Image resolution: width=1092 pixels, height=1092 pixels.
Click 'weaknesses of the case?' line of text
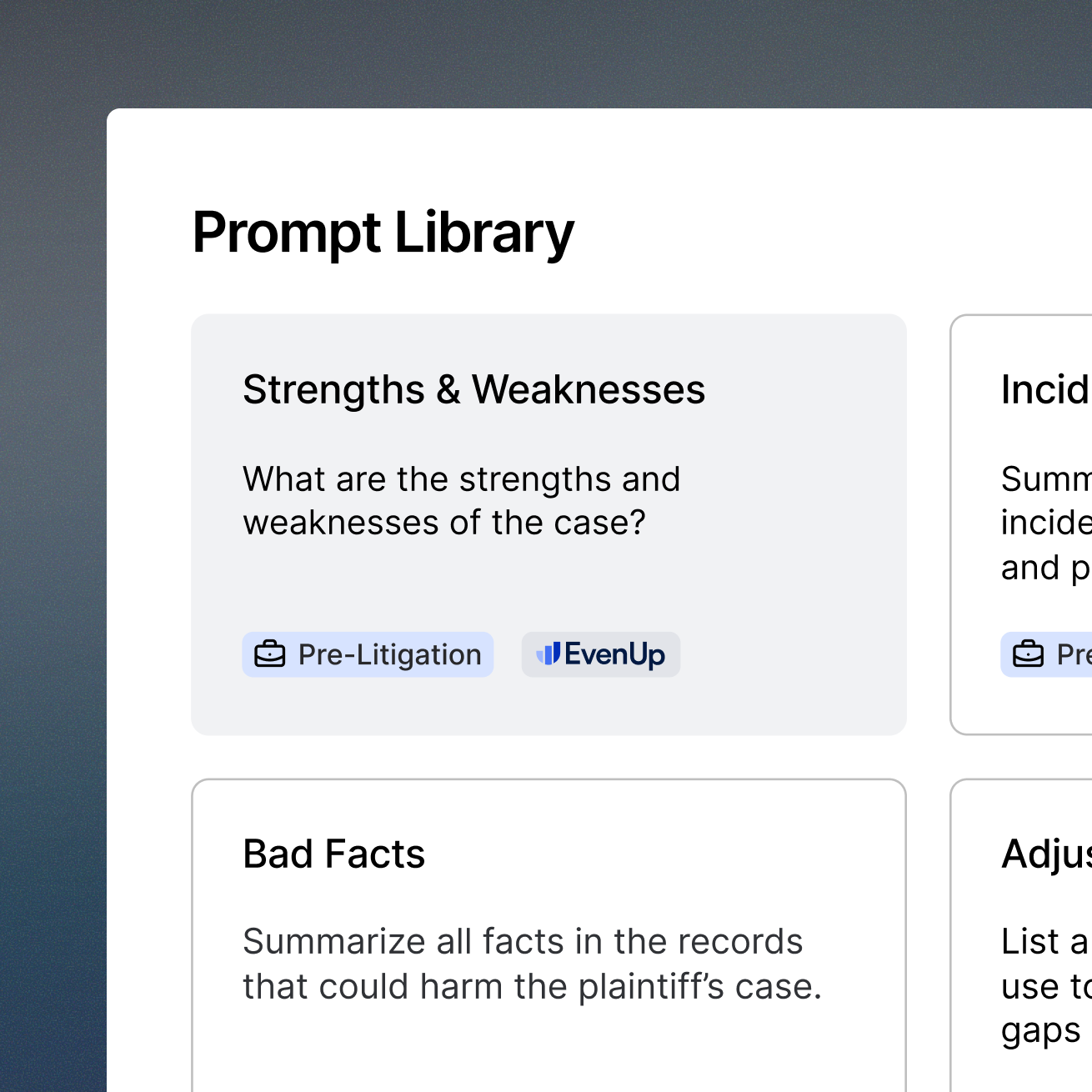444,523
